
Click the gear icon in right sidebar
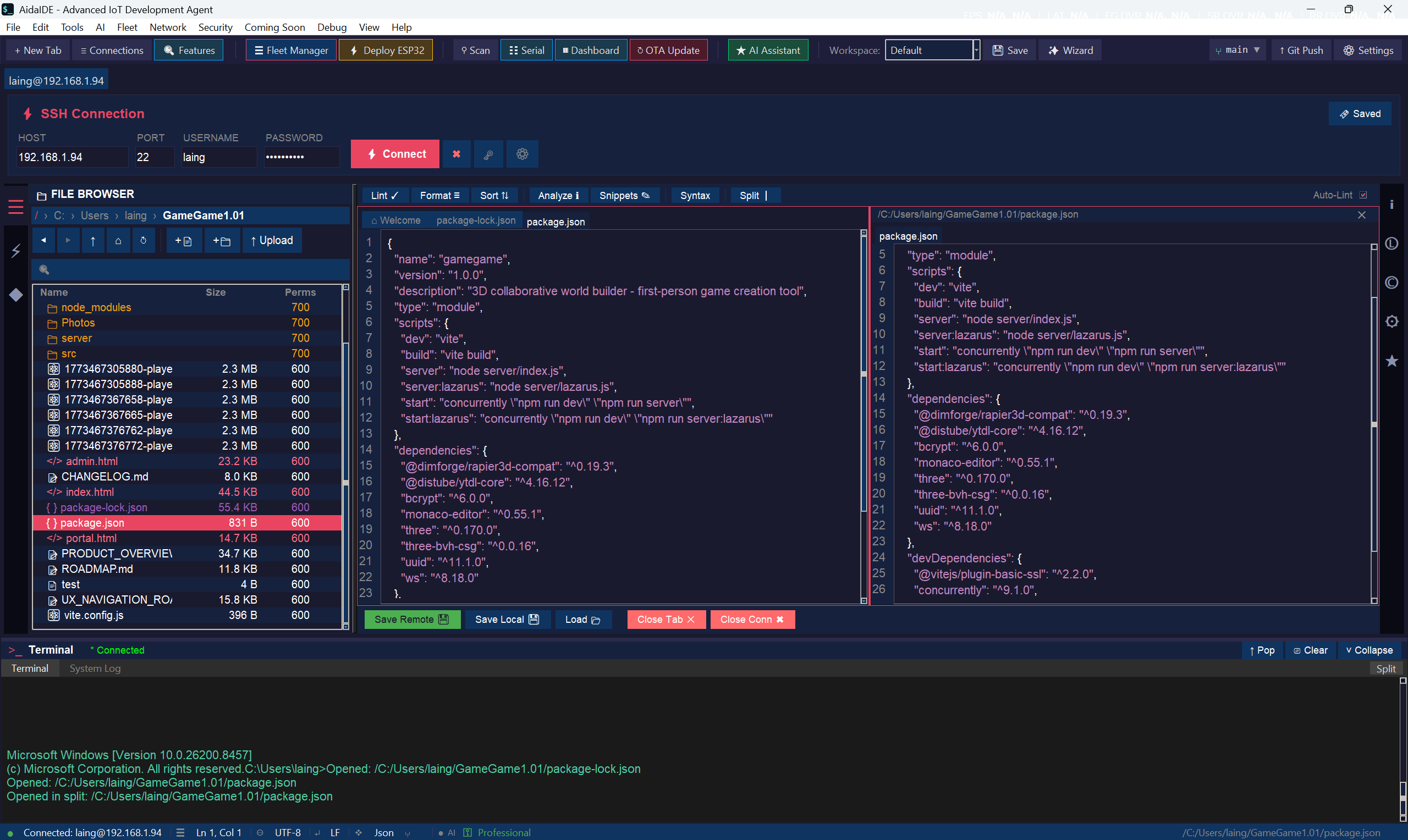pyautogui.click(x=1391, y=322)
